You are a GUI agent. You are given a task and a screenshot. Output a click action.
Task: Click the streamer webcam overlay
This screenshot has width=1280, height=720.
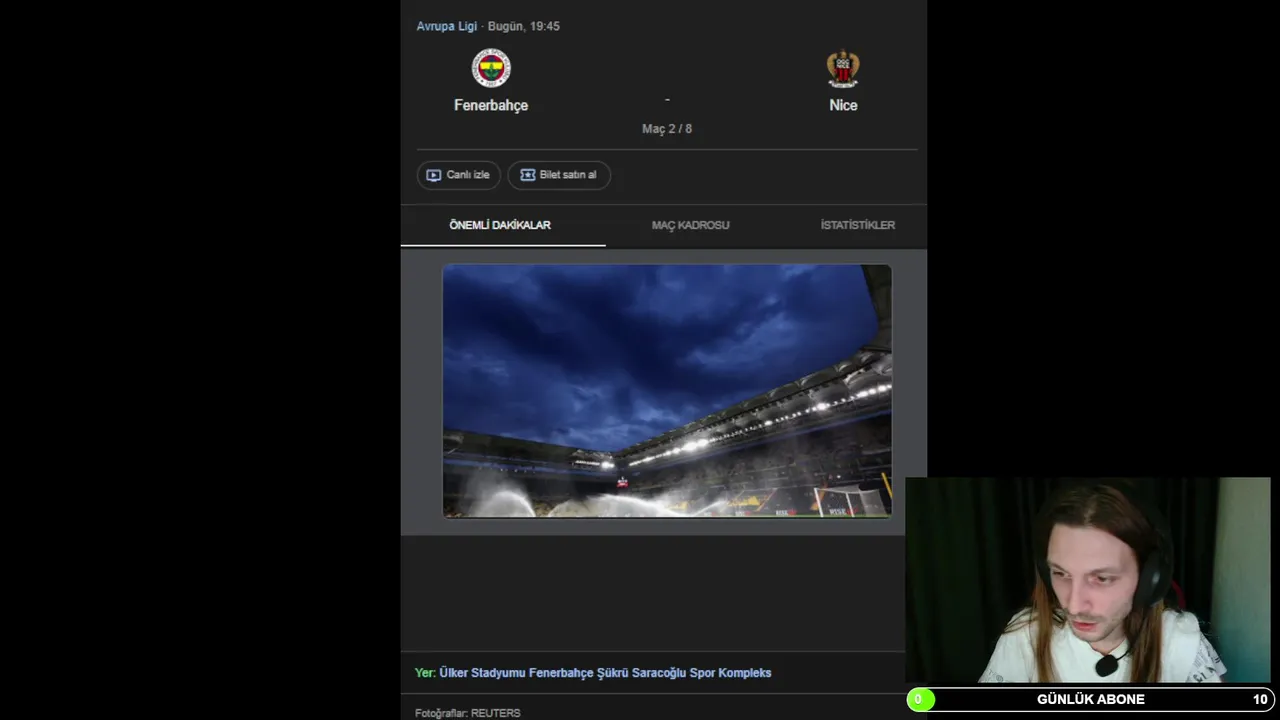pos(1088,580)
